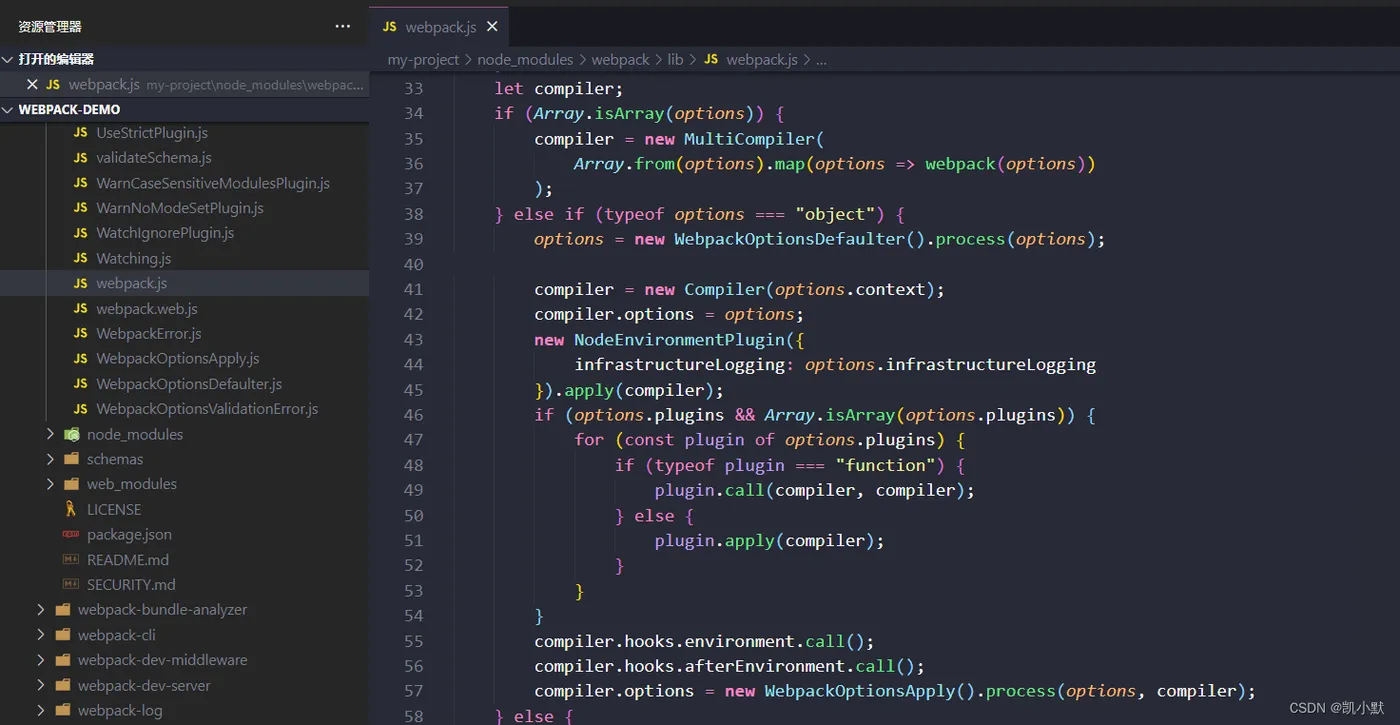Click node_modules in the breadcrumb
The image size is (1400, 725).
(x=525, y=60)
